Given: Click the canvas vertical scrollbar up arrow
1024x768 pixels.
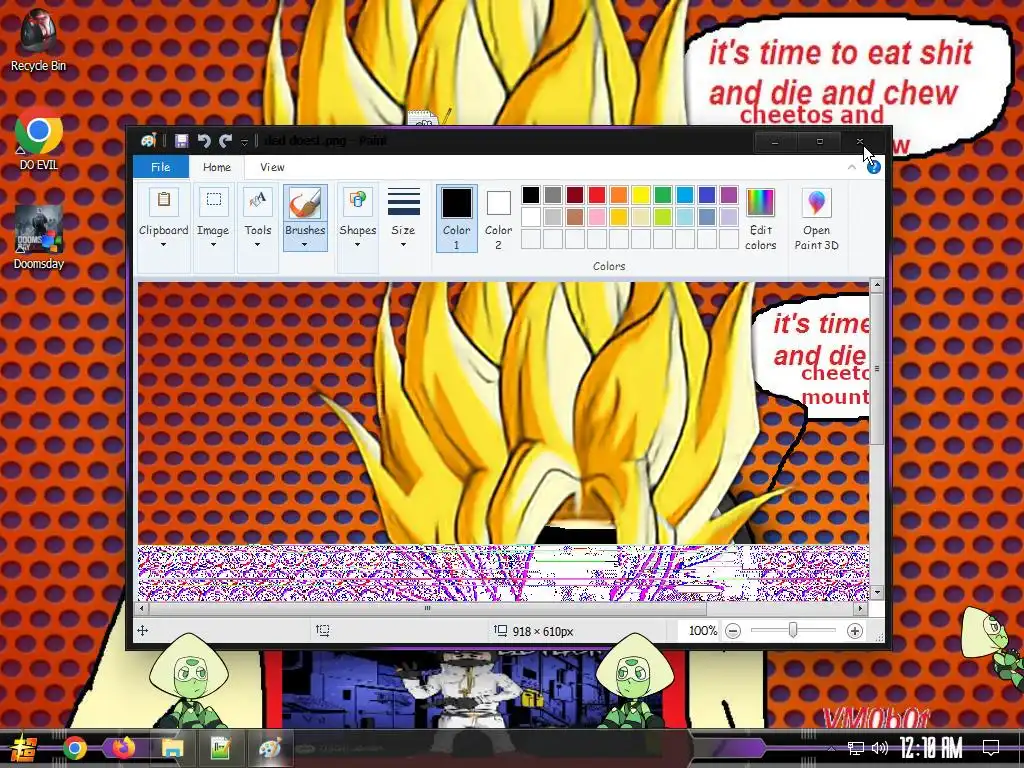Looking at the screenshot, I should tap(877, 285).
